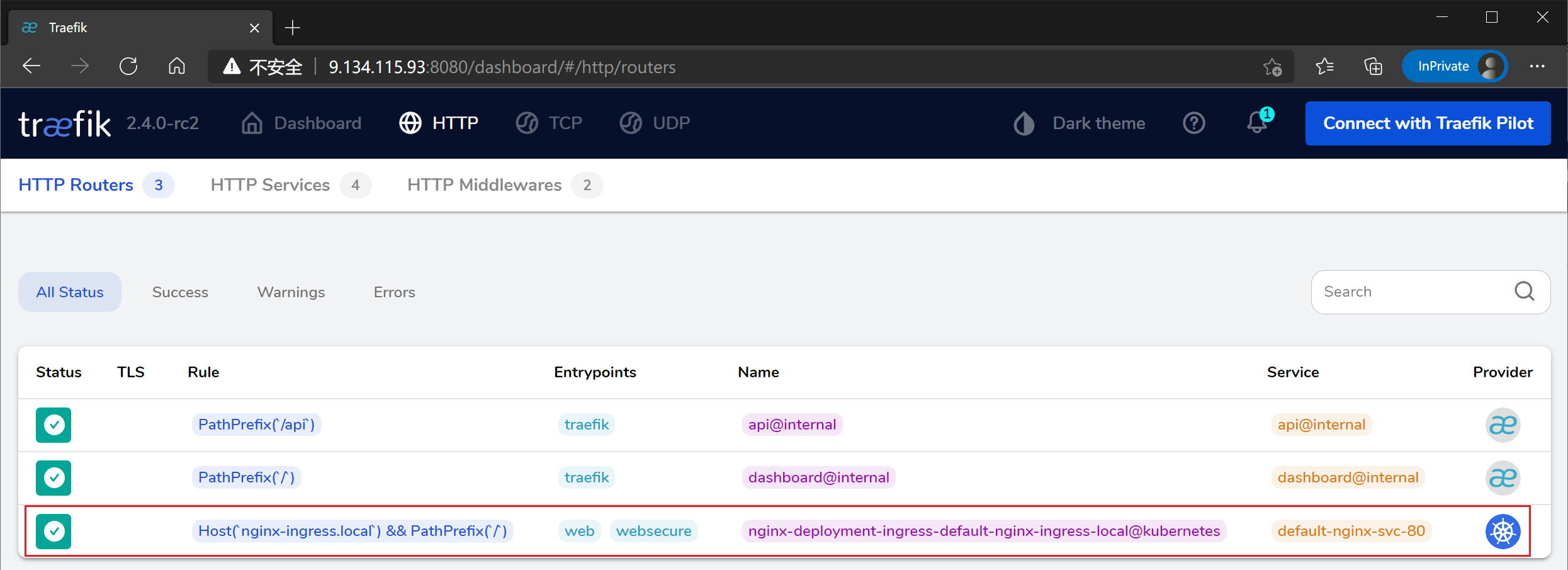
Task: Open the HTTP Middlewares tab
Action: [504, 185]
